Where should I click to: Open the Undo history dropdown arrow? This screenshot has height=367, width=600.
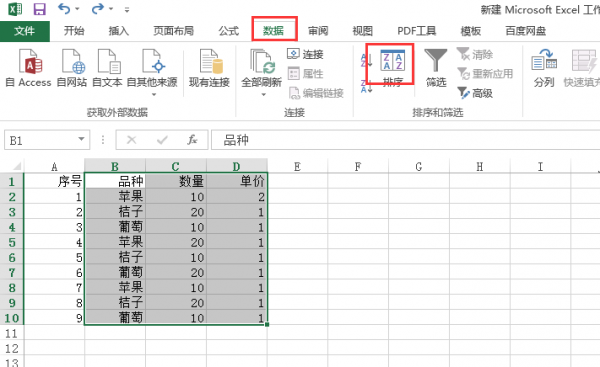(78, 9)
